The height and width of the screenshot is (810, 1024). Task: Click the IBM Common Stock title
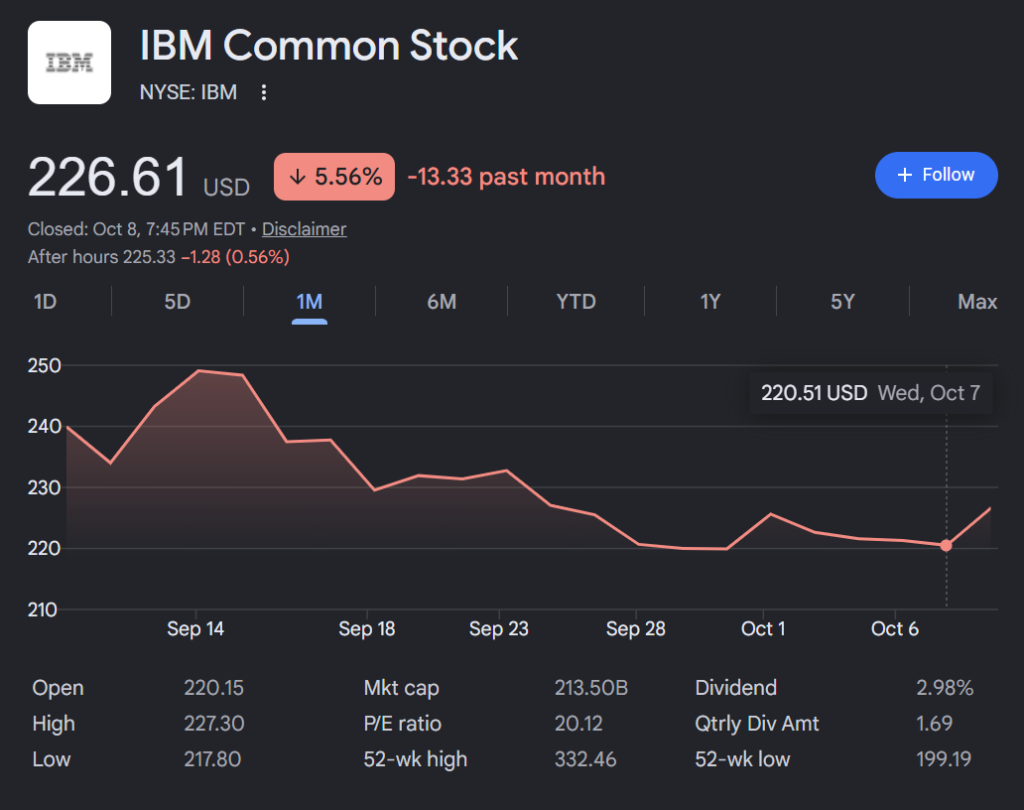point(328,46)
